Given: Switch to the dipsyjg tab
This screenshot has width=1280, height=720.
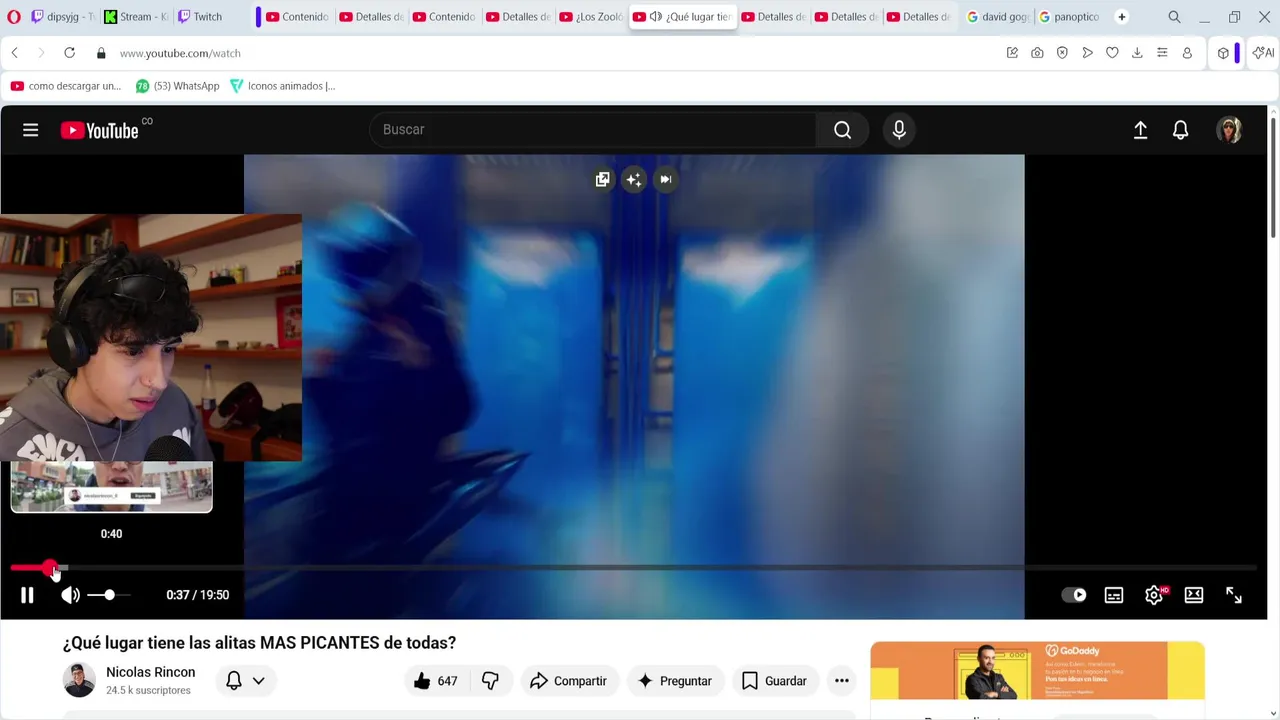Looking at the screenshot, I should coord(63,17).
